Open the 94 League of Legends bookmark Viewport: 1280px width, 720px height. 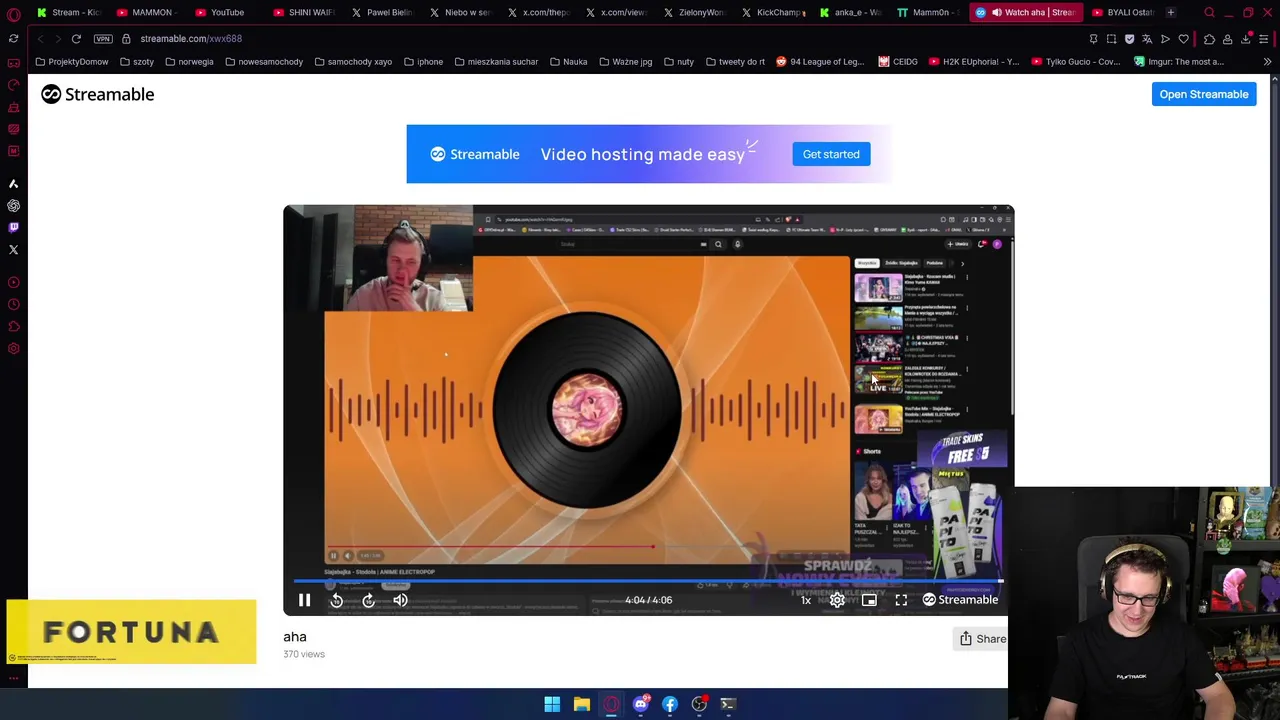tap(820, 62)
